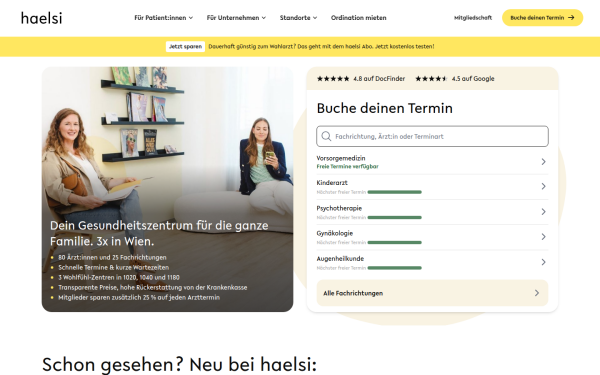The image size is (600, 375).
Task: Expand the Für Unternehmen menu
Action: point(236,18)
